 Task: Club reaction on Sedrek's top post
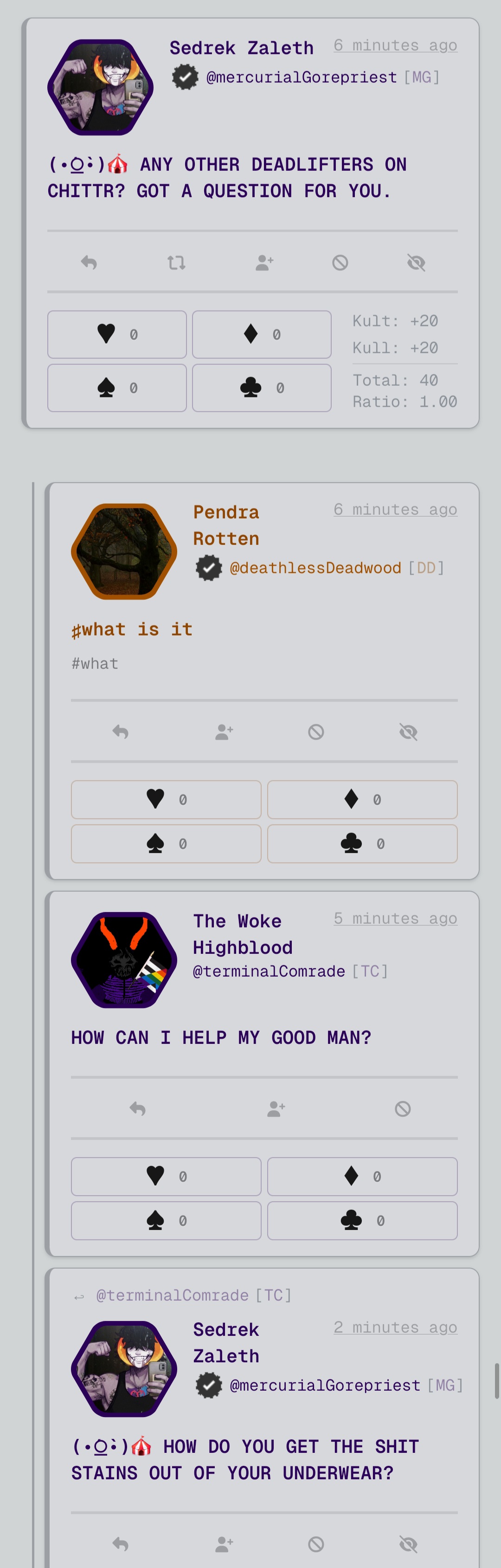pyautogui.click(x=262, y=388)
